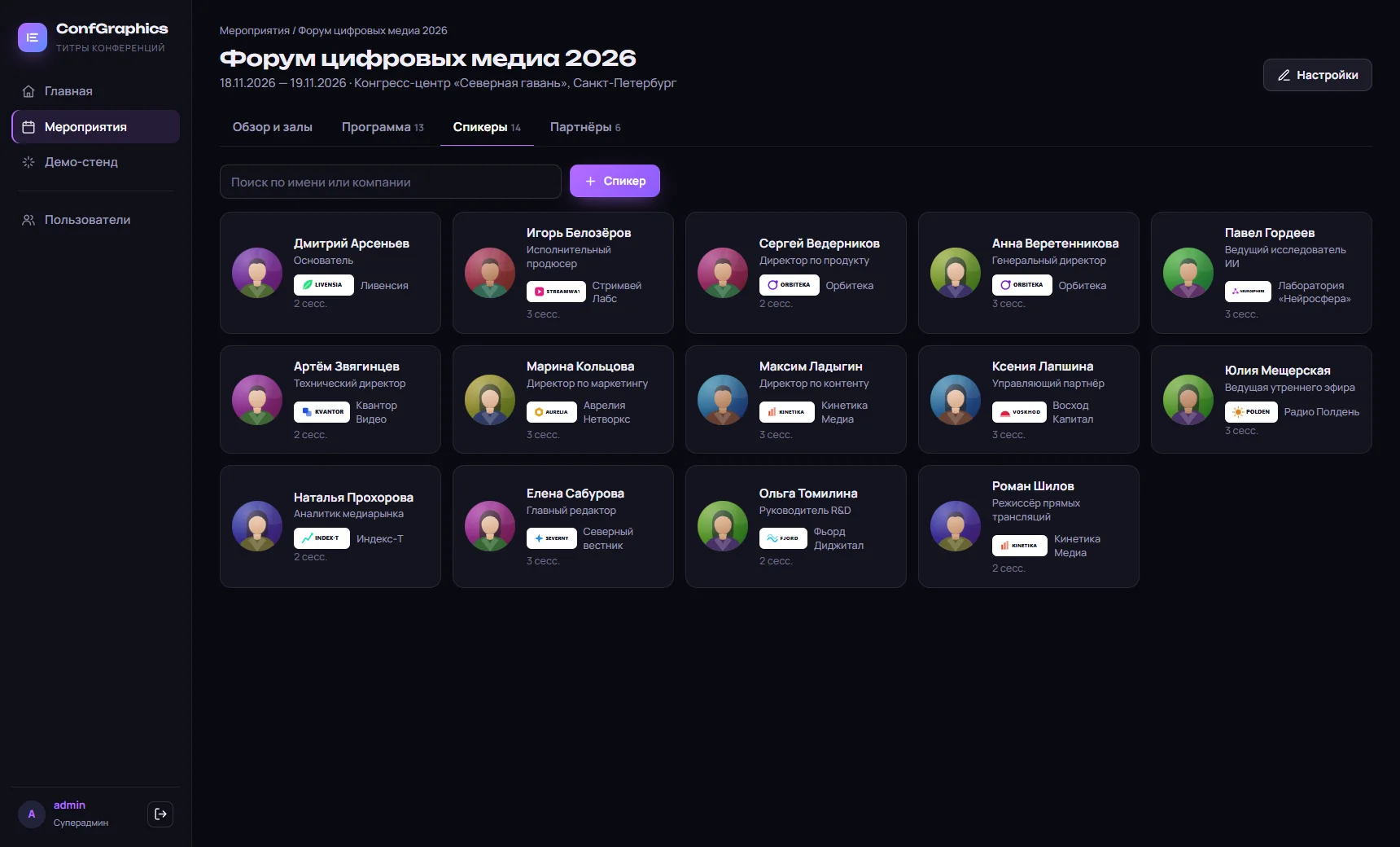
Task: Click Neurosphere logo on Павел Гордеев card
Action: (x=1248, y=291)
